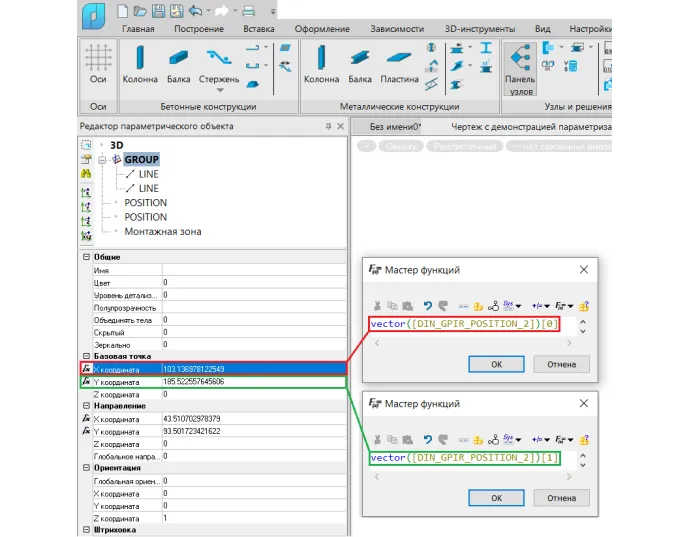Switch to the Построение ribbon tab
This screenshot has width=688, height=537.
(199, 29)
